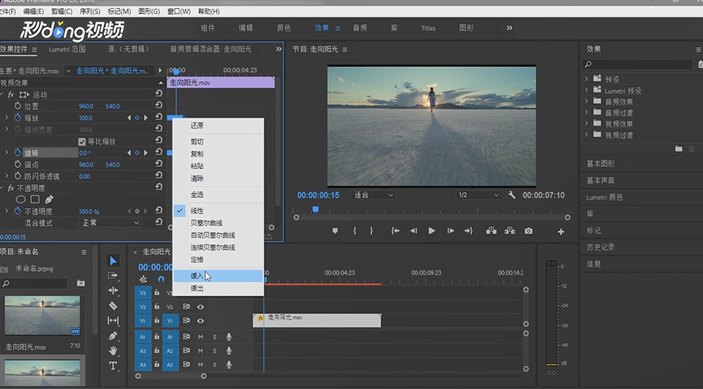Image resolution: width=703 pixels, height=389 pixels.
Task: Select the Razor tool
Action: pos(113,306)
